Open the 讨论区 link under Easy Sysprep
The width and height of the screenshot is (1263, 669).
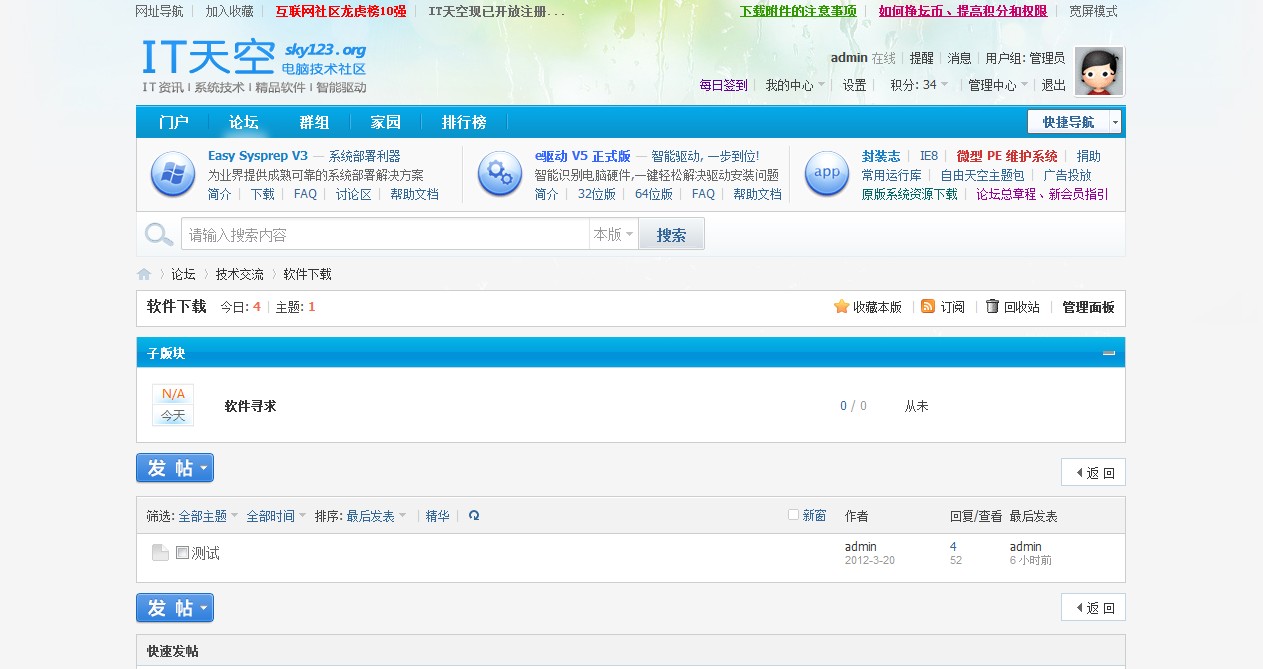point(353,194)
